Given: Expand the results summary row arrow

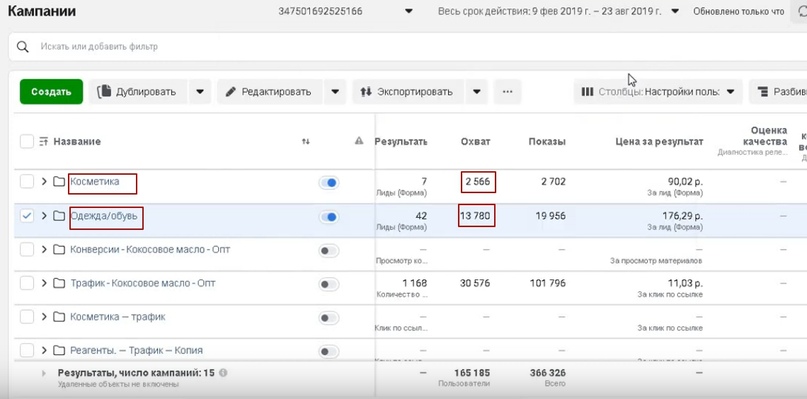Looking at the screenshot, I should (44, 373).
